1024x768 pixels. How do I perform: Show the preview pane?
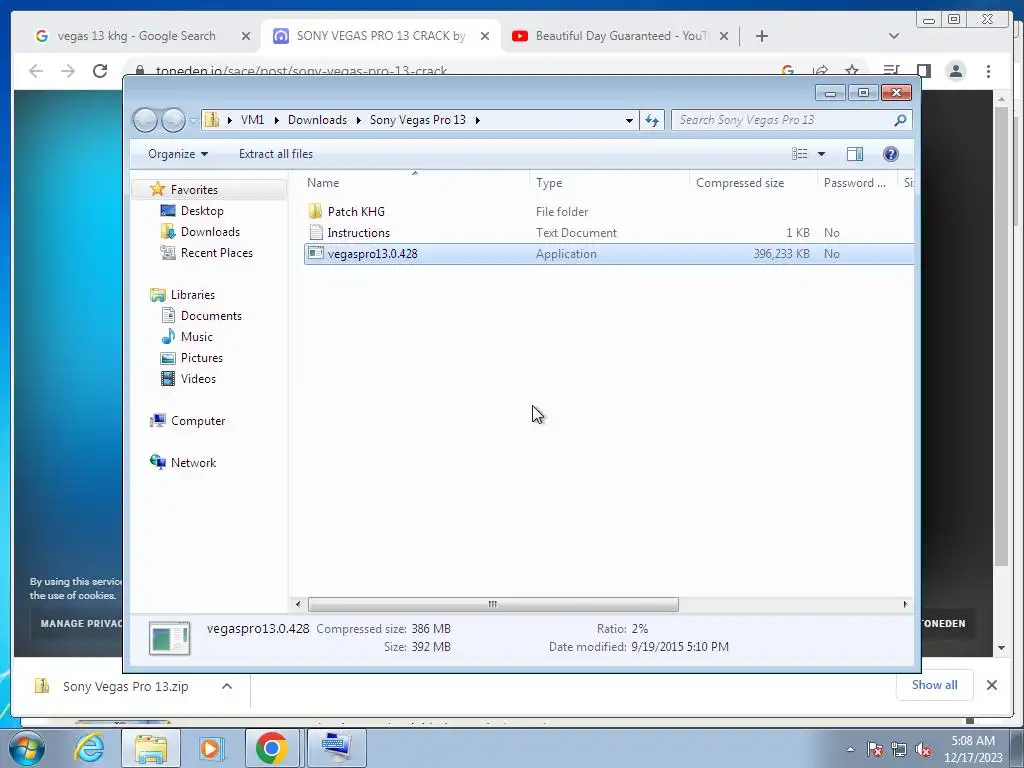point(854,154)
